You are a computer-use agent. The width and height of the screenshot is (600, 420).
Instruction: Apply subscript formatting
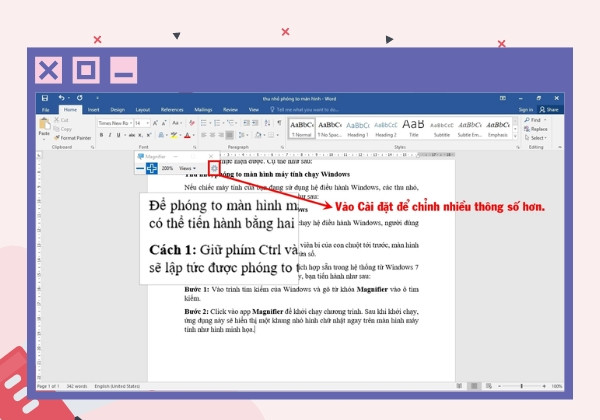140,135
